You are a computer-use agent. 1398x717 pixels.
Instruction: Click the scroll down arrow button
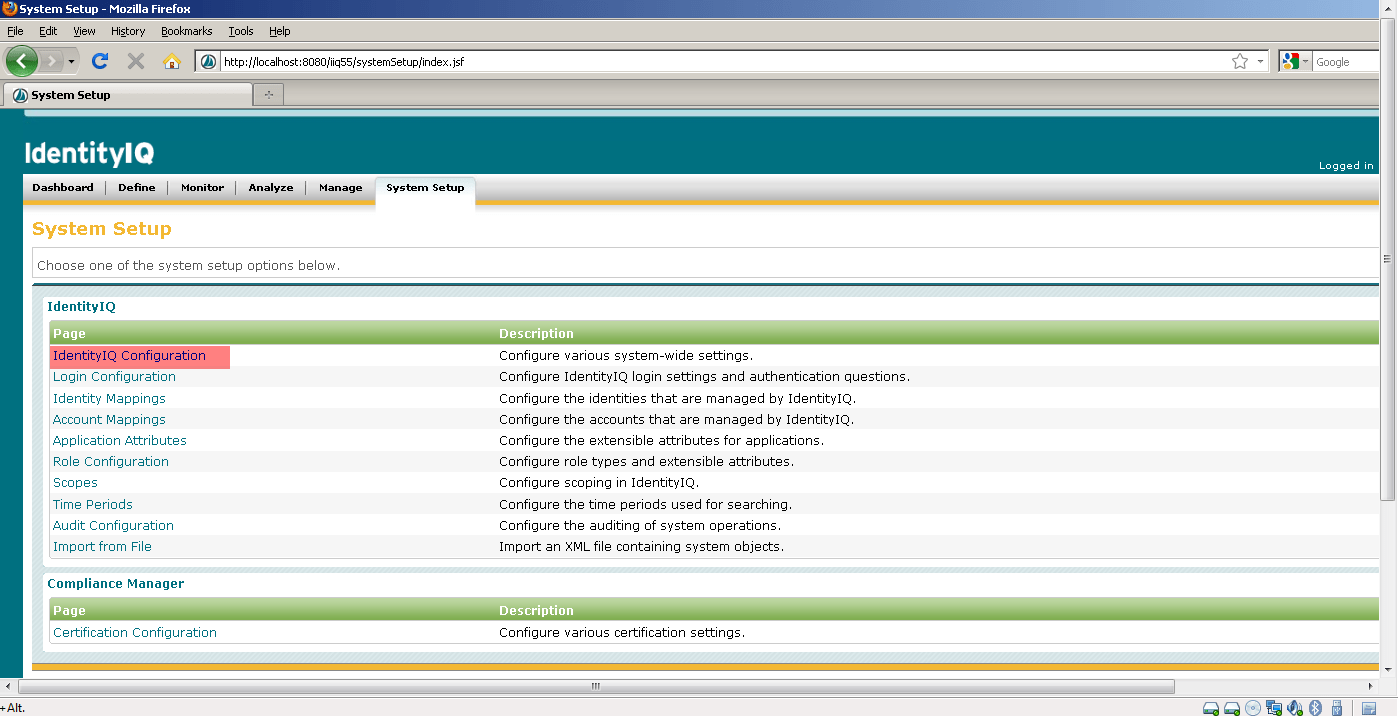[1387, 669]
